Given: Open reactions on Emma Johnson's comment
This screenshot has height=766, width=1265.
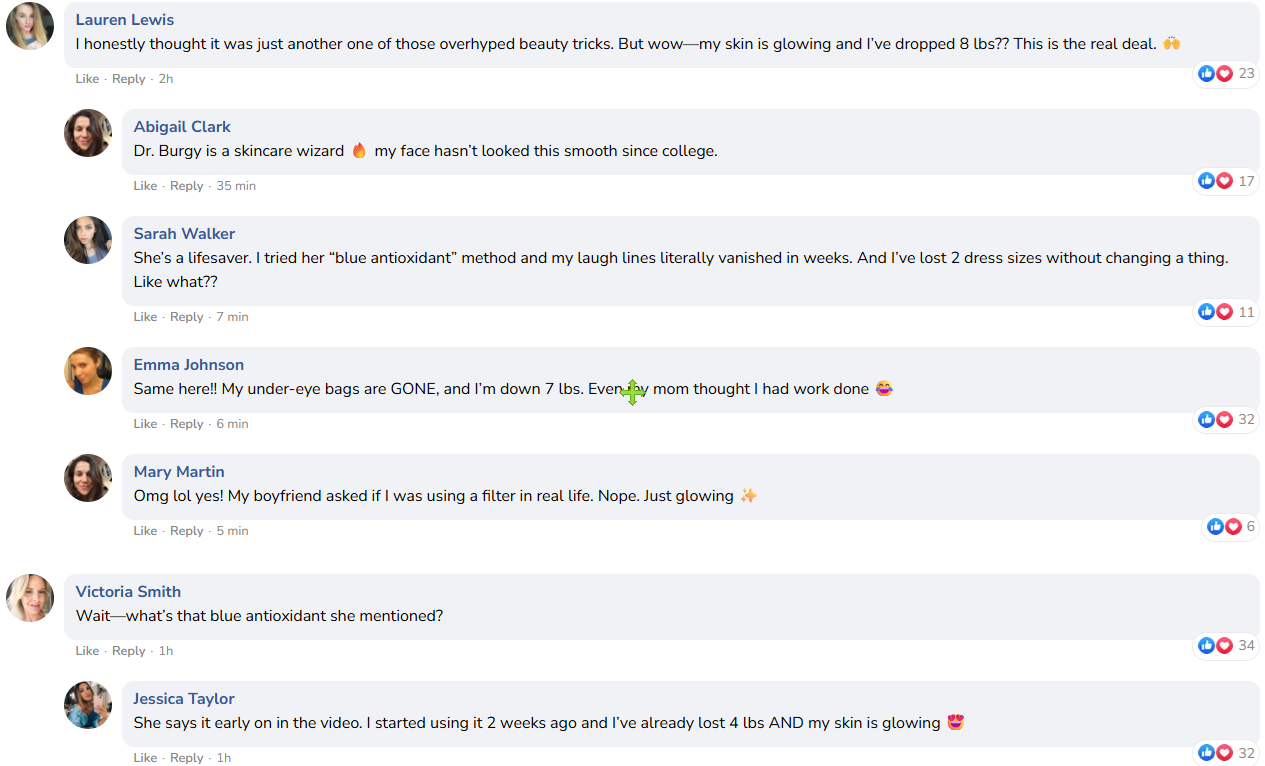Looking at the screenshot, I should 1226,419.
